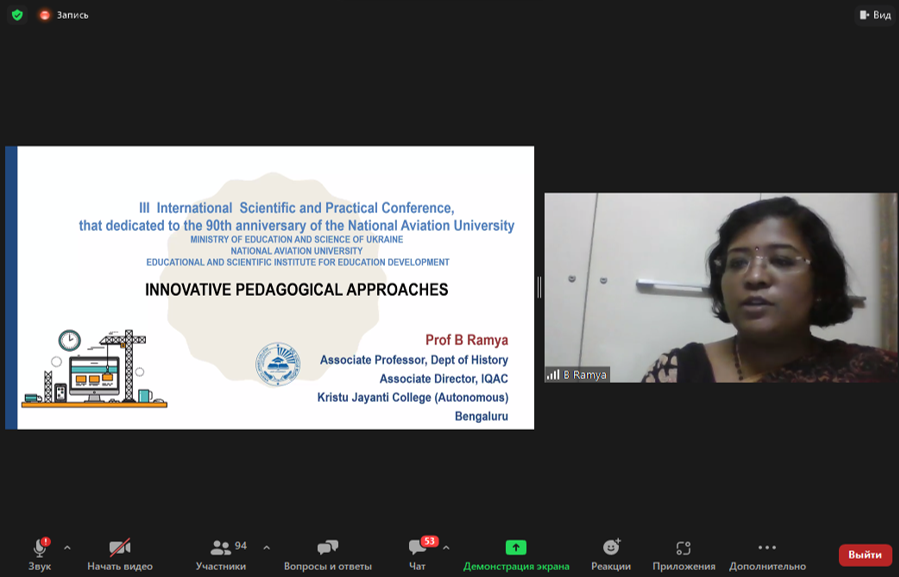The image size is (899, 577).
Task: Click the shared presentation slide
Action: 270,288
